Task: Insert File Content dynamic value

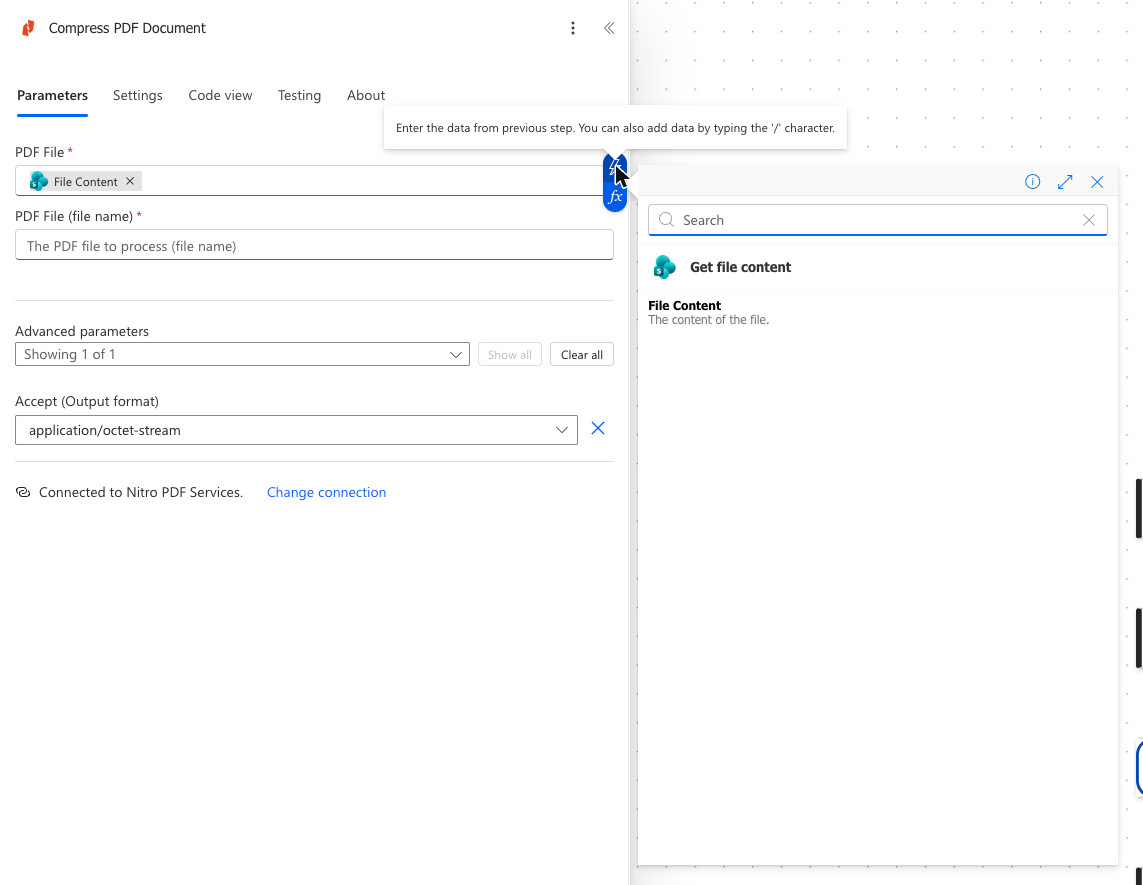Action: point(878,312)
